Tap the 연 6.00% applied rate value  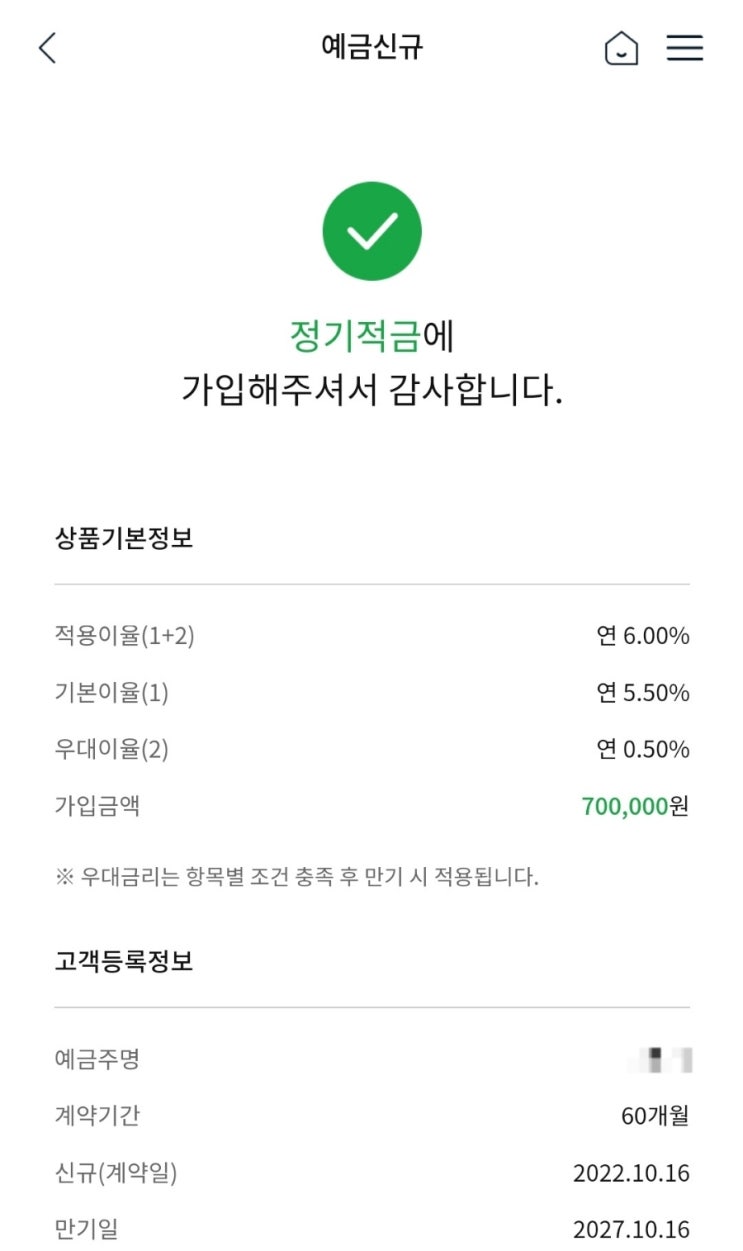pyautogui.click(x=643, y=636)
